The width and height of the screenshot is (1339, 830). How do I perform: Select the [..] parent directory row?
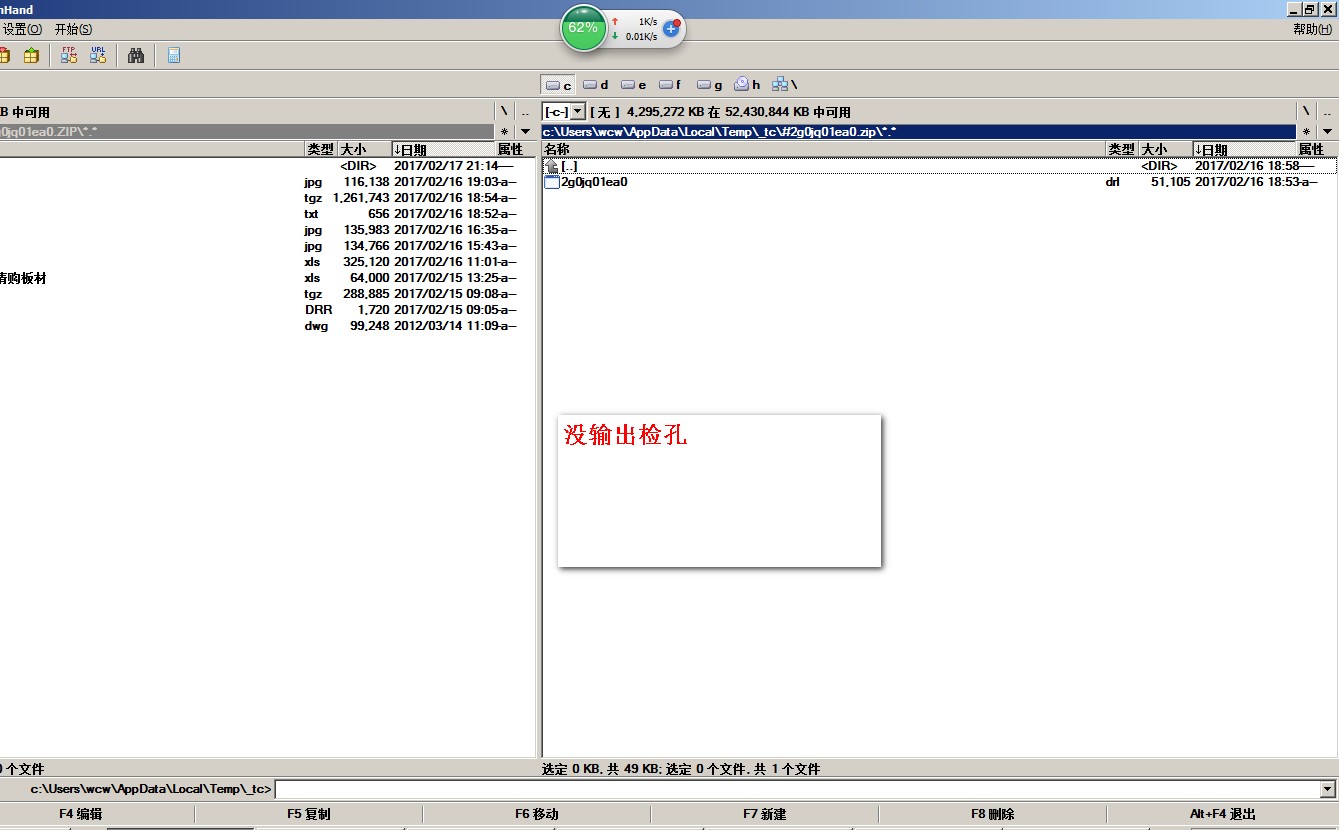(939, 166)
